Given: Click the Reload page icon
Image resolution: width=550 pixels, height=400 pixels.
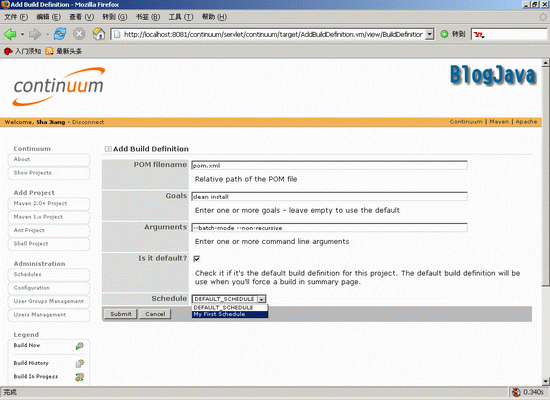Looking at the screenshot, I should pyautogui.click(x=60, y=34).
